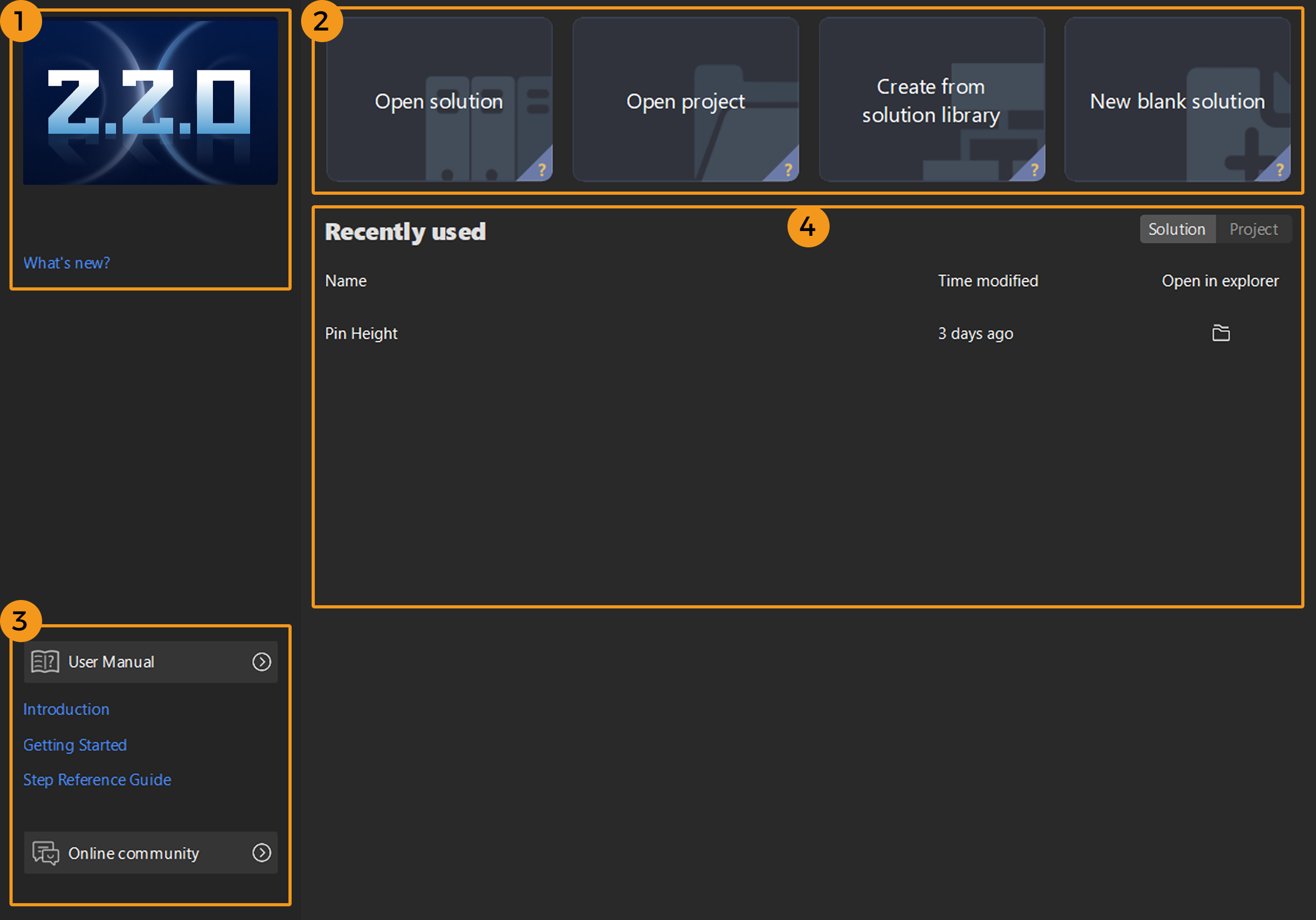Click the help icon on Create from solution library
Screen dimensions: 1316x920
tap(1034, 169)
